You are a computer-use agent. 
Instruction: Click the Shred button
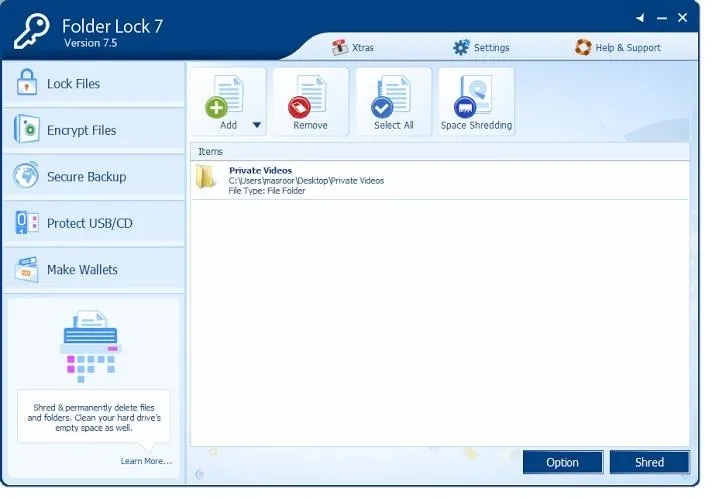[649, 462]
